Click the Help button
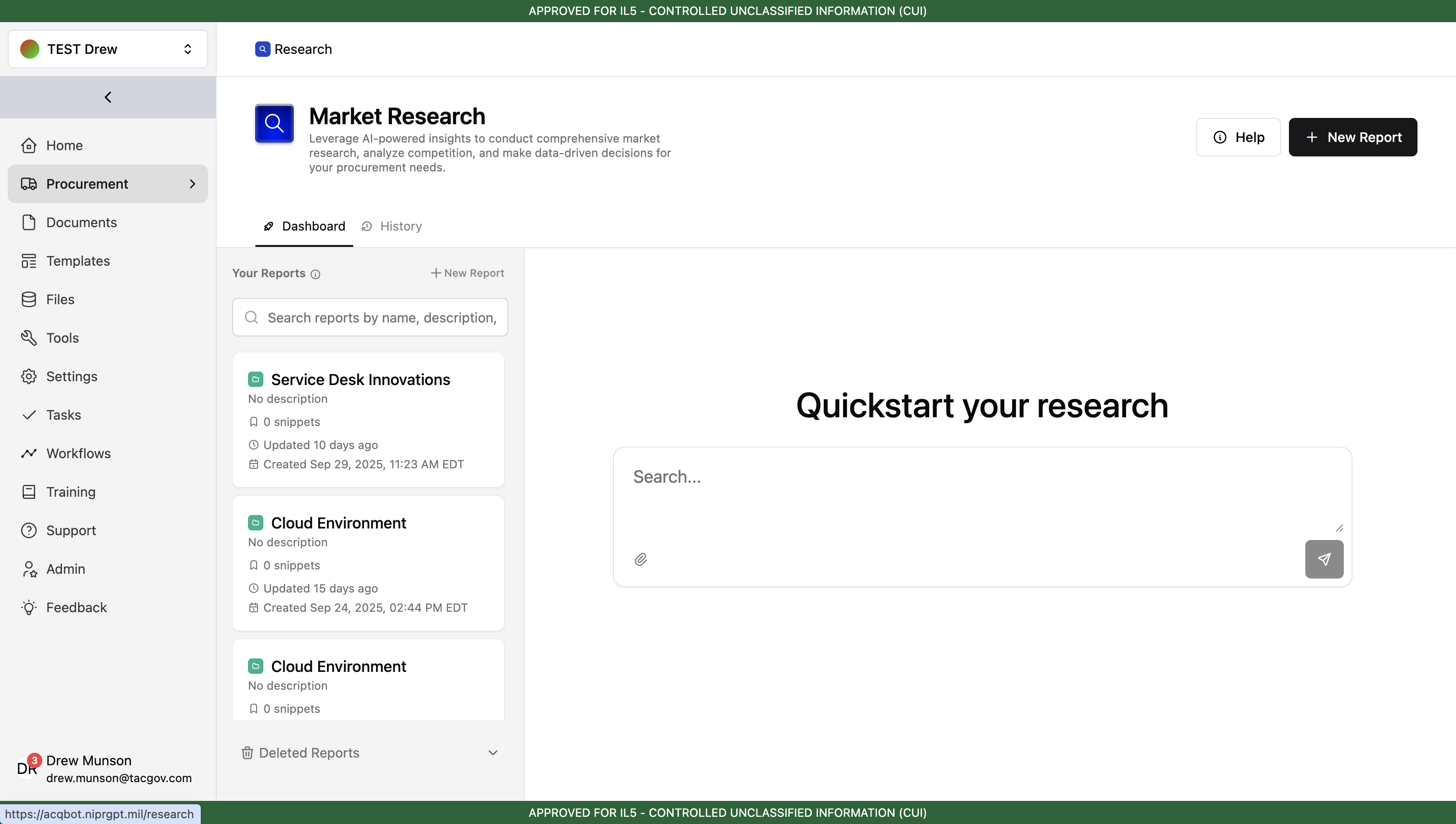Screen dimensions: 1456x824 [1238, 137]
